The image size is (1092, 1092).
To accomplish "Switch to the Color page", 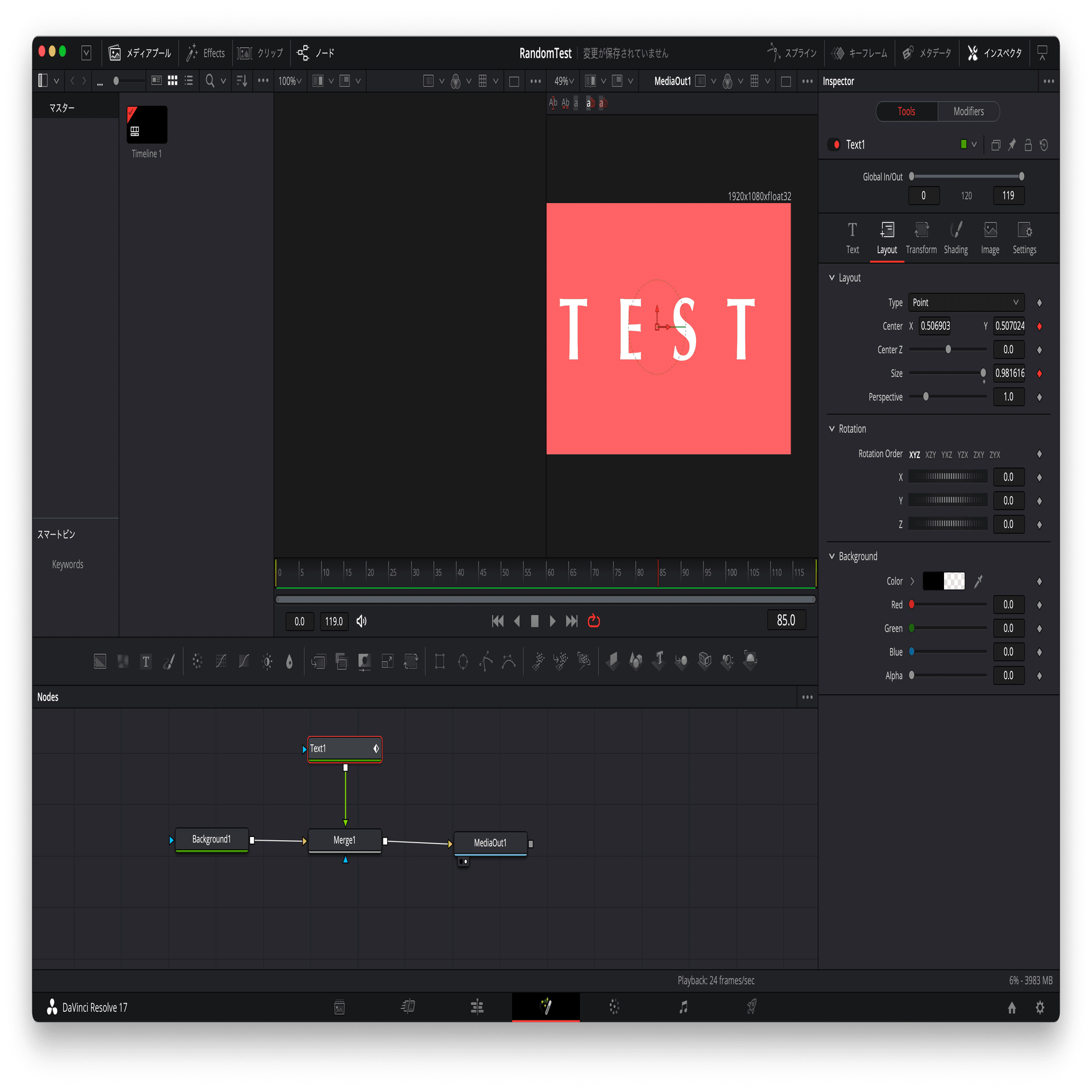I will [614, 1007].
